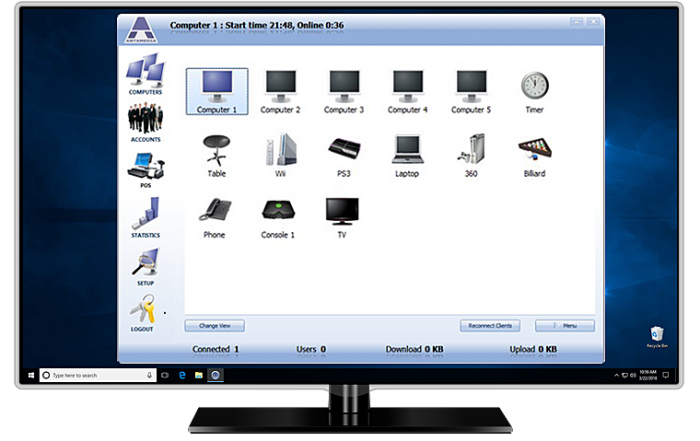Open the Action Center notifications icon
This screenshot has width=700, height=441.
(x=666, y=375)
